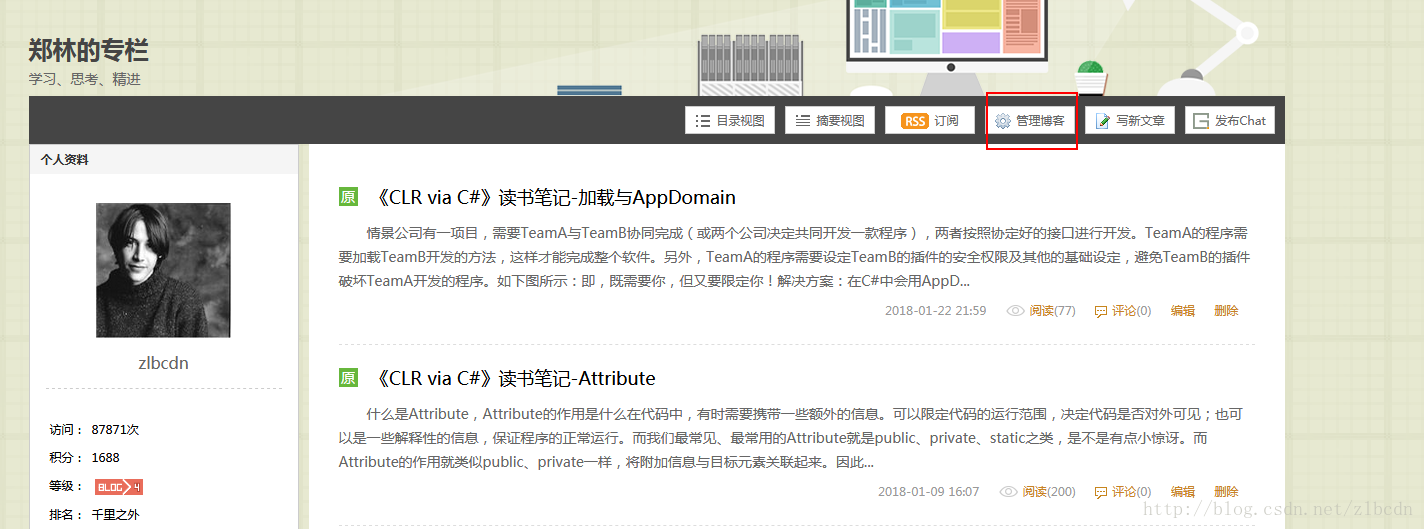The image size is (1424, 529).
Task: Click the 发布Chat icon
Action: (x=1201, y=121)
